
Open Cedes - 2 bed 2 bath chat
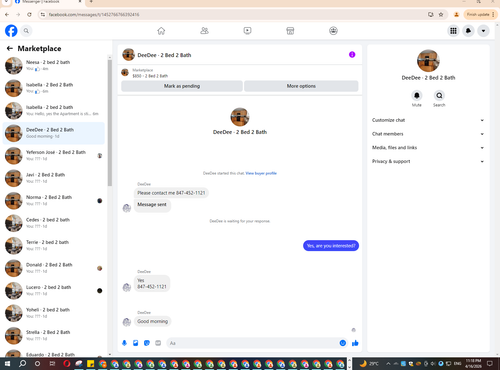(x=54, y=223)
